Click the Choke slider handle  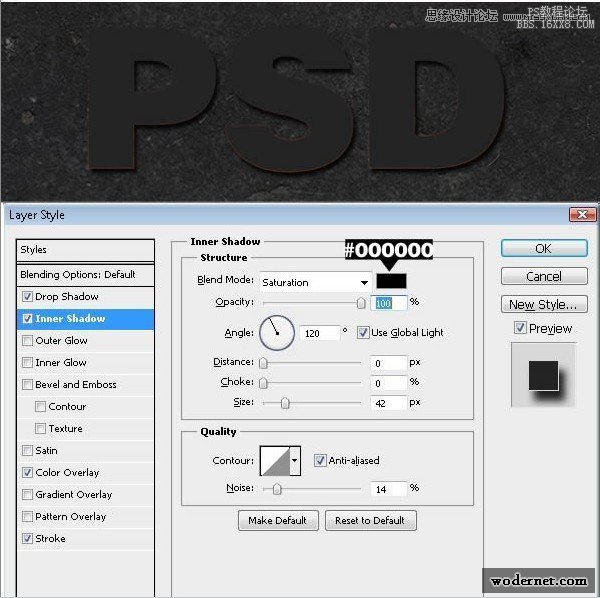point(263,383)
